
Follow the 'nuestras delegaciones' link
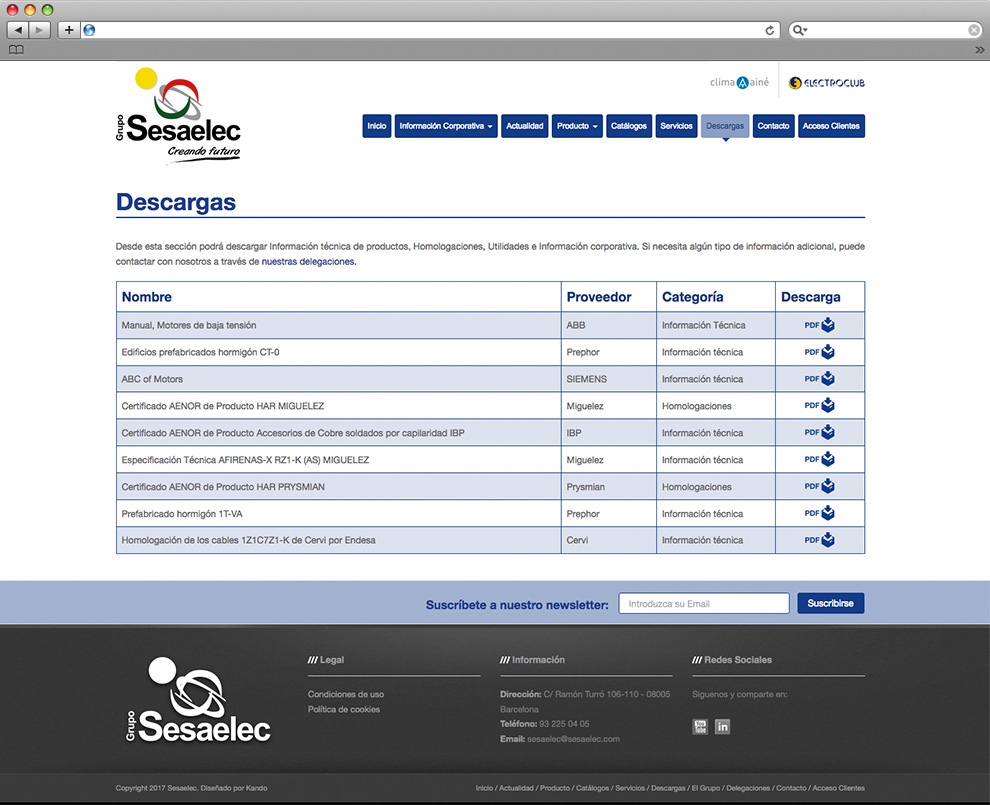(x=308, y=262)
